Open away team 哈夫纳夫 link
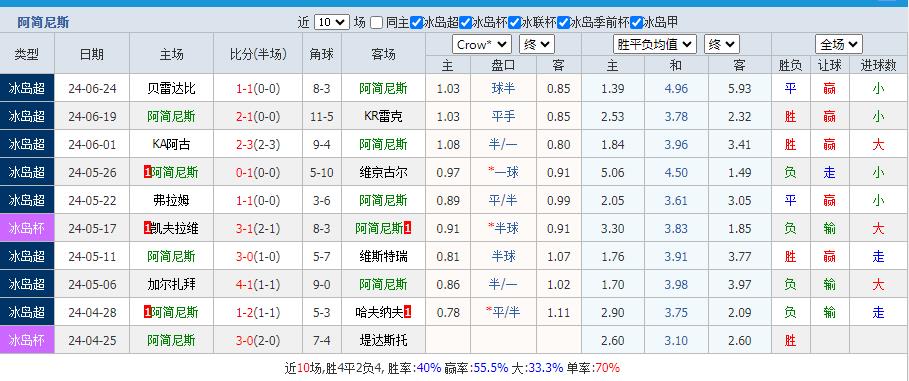This screenshot has height=381, width=909. 379,312
